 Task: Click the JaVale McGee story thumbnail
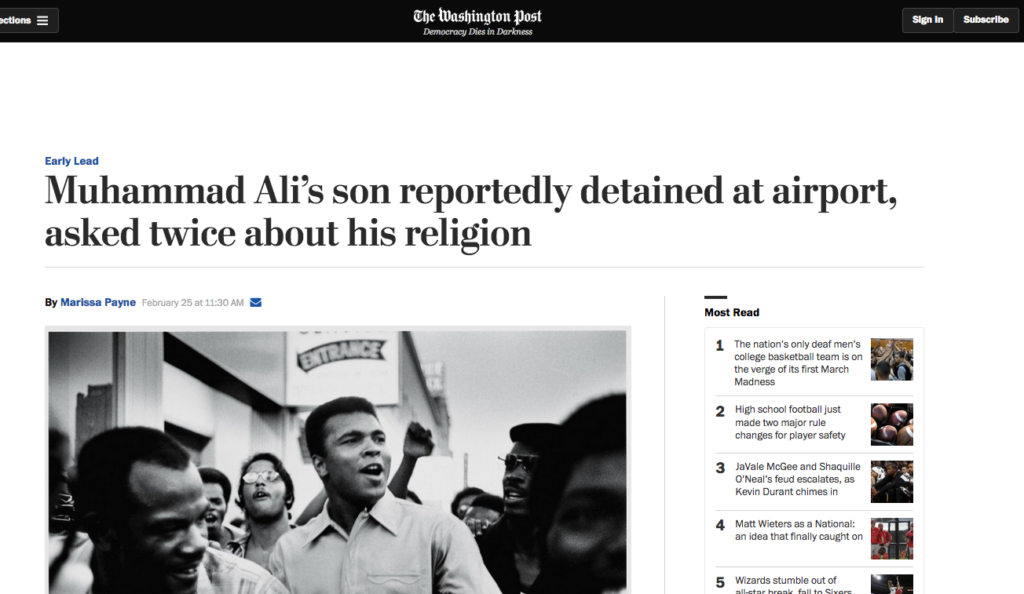891,481
